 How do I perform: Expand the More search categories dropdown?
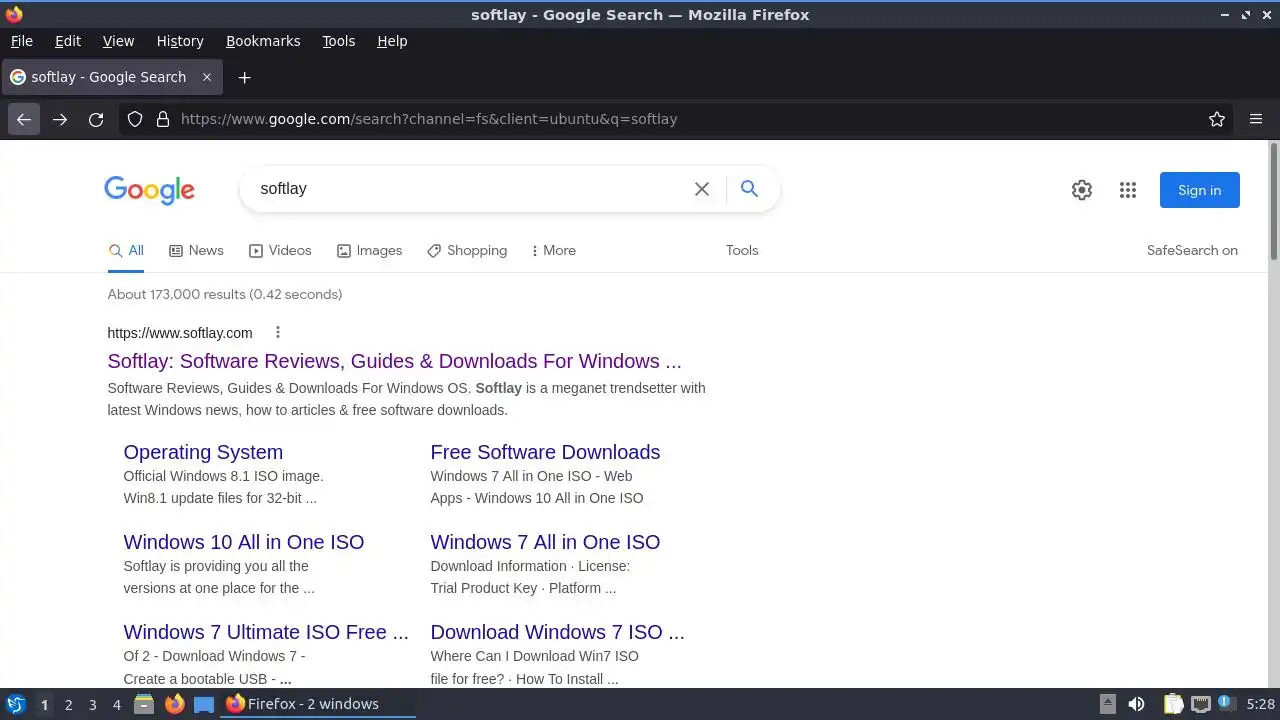(554, 251)
